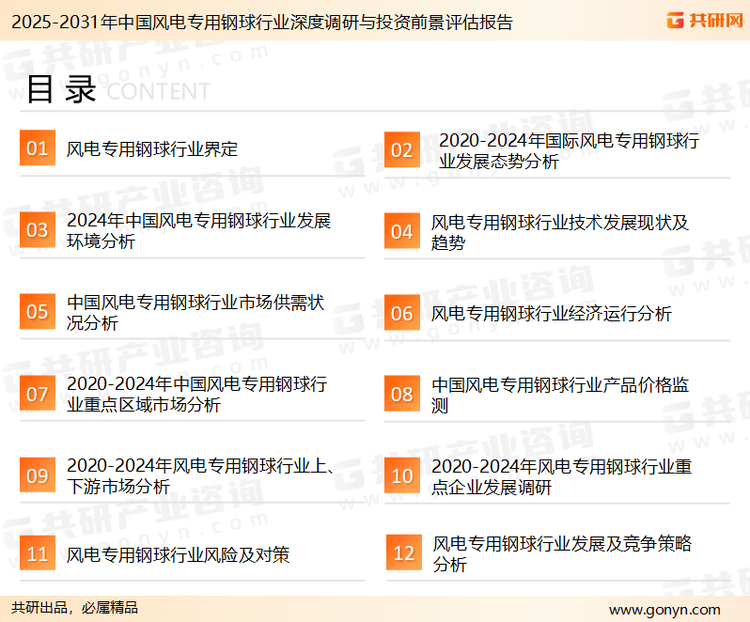The image size is (750, 622).
Task: Open 风电专用钢球行业发展及竞争策略分析 chapter
Action: coord(562,554)
